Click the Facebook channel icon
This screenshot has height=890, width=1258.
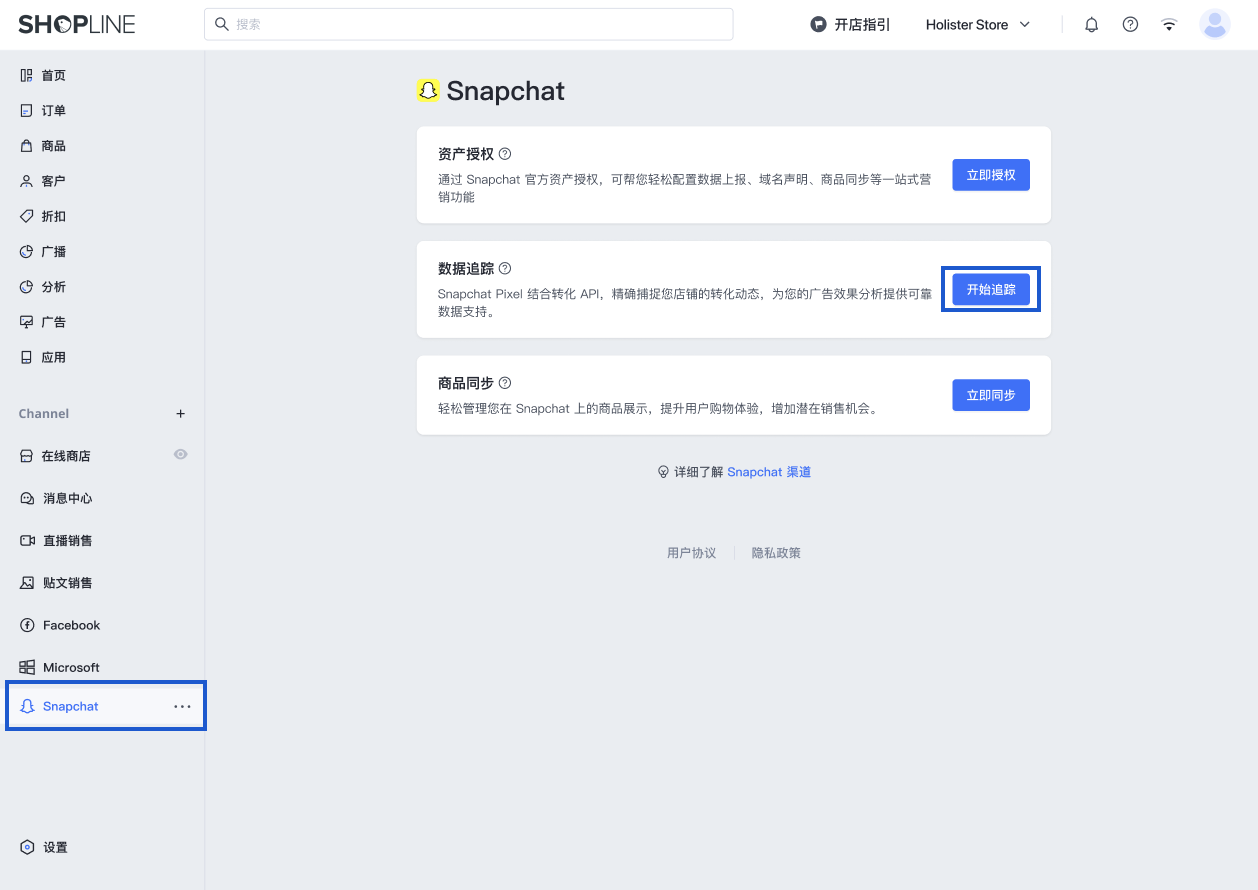coord(27,625)
